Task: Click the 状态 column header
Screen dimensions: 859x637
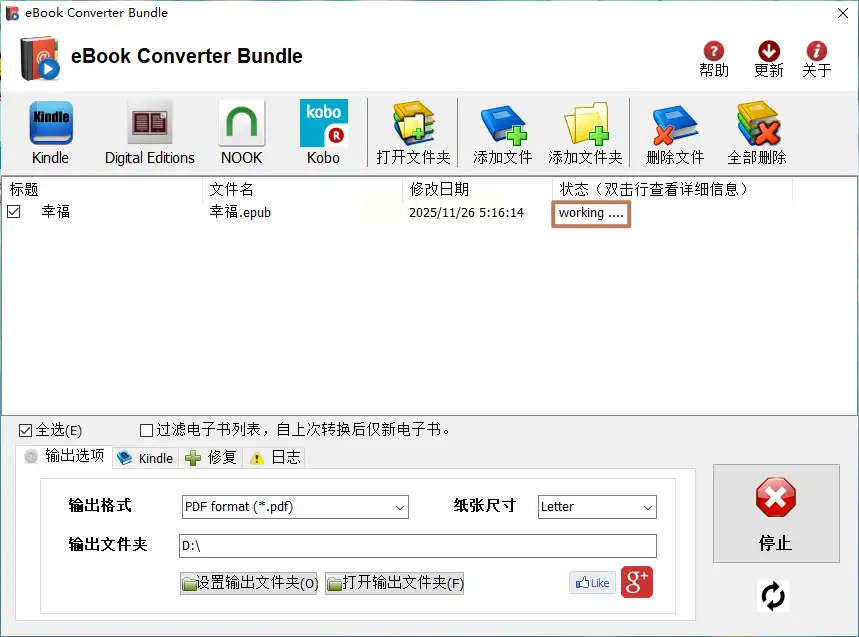Action: [x=672, y=189]
